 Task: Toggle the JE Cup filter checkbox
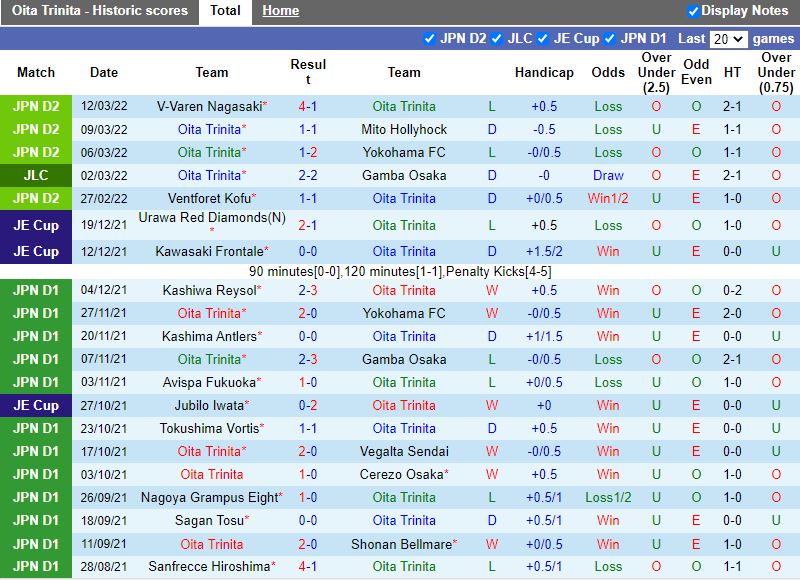point(543,39)
